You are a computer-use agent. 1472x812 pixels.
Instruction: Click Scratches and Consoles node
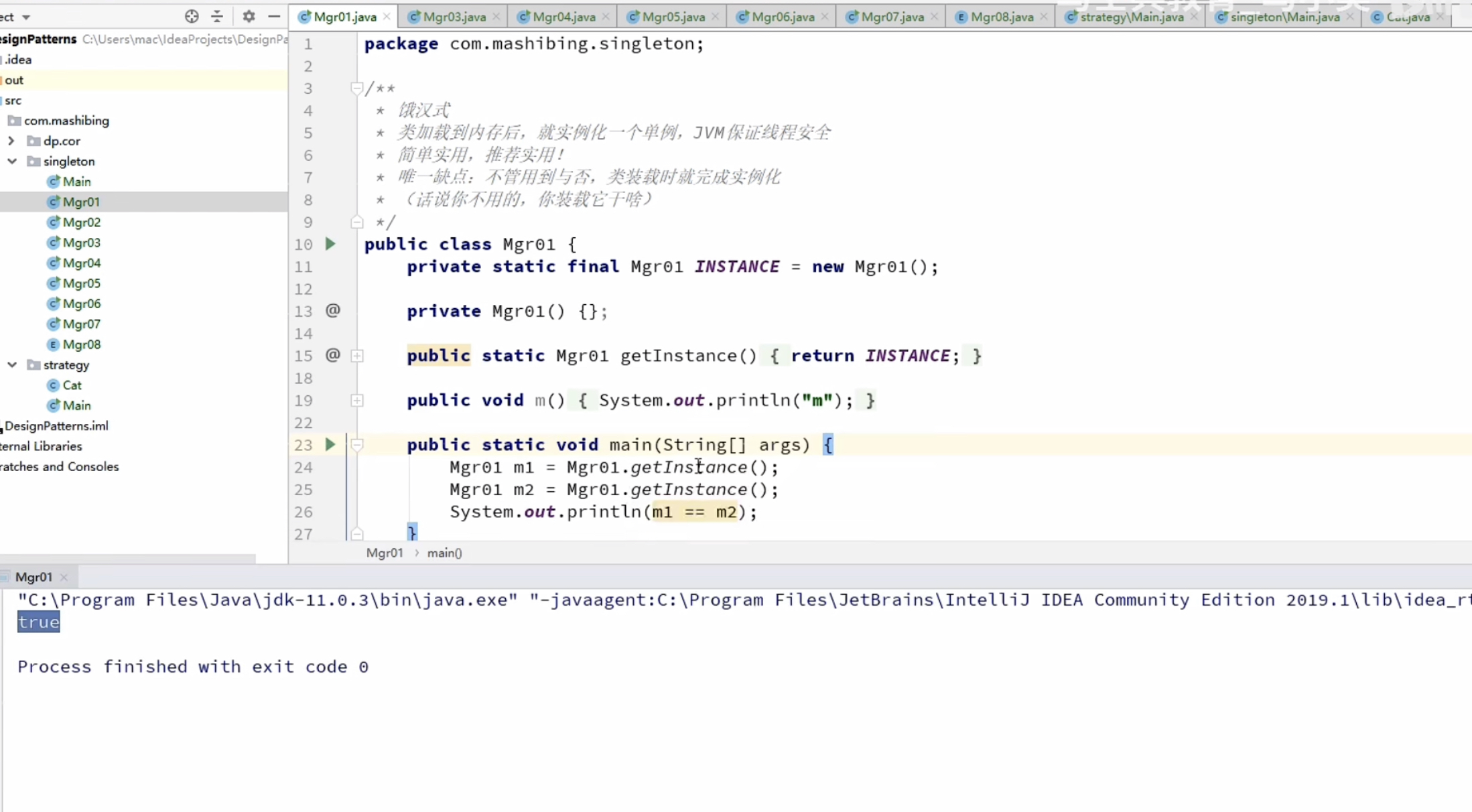pyautogui.click(x=59, y=466)
